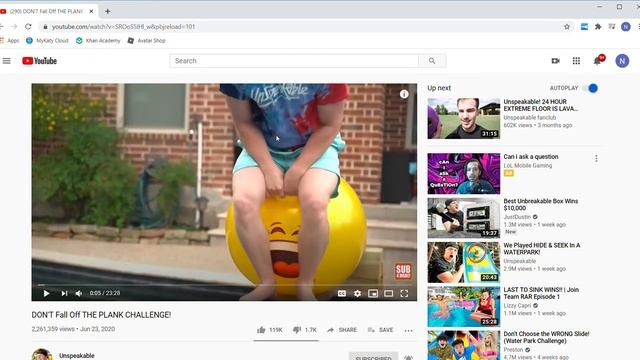Open the Chrome profile avatar in toolbar
640x360 pixels.
(x=626, y=27)
